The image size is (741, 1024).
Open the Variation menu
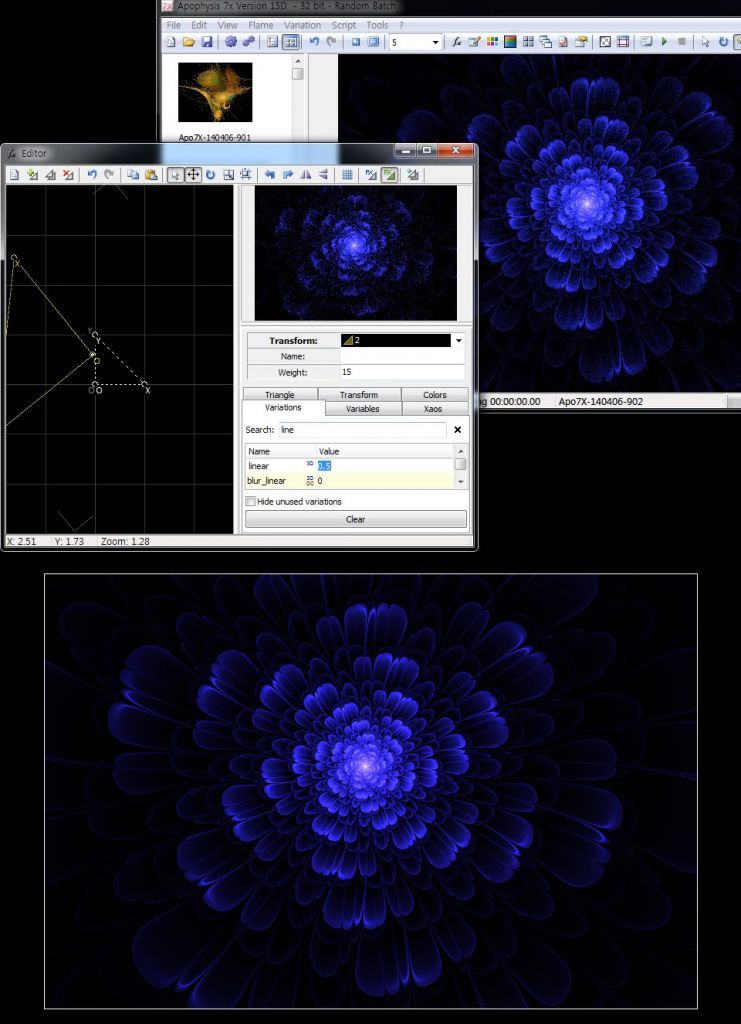point(302,25)
